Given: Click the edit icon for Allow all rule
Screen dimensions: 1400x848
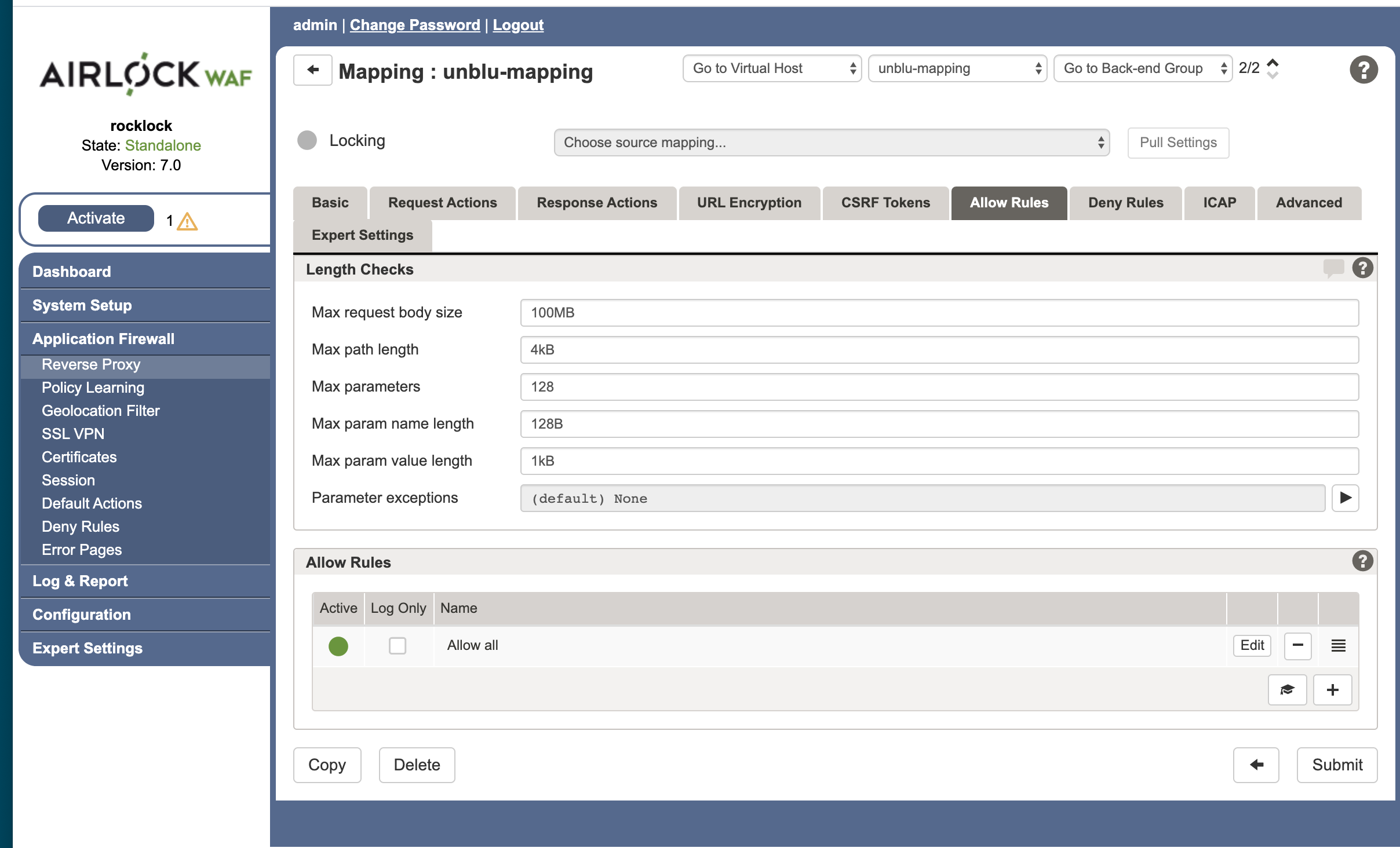Looking at the screenshot, I should tap(1252, 644).
